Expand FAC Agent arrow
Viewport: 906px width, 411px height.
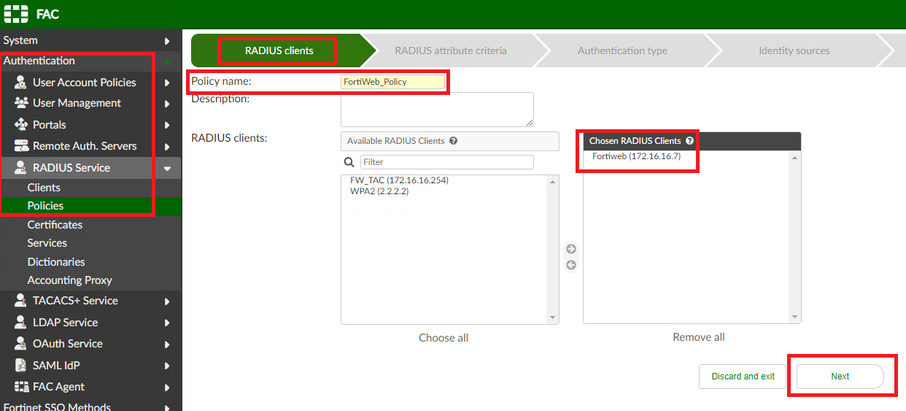coord(167,387)
